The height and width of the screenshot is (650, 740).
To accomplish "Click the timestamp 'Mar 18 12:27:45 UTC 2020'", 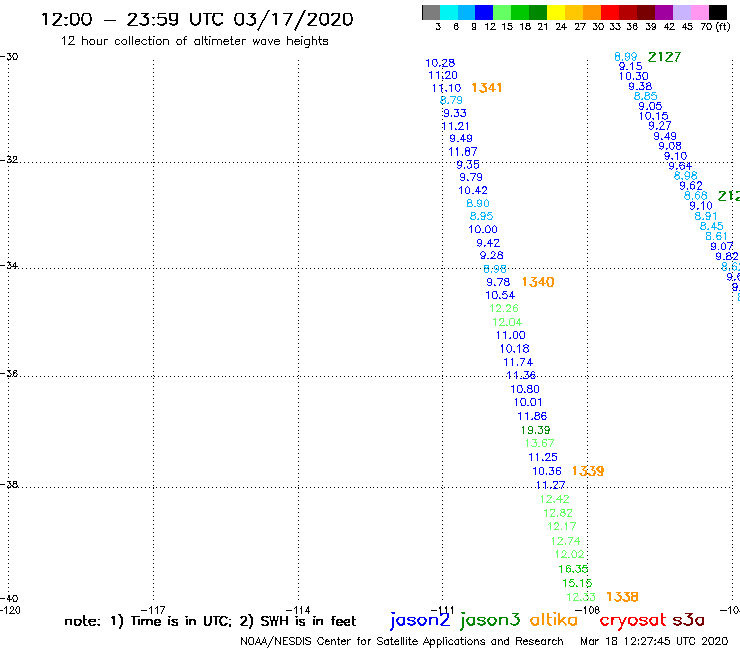I will click(654, 641).
